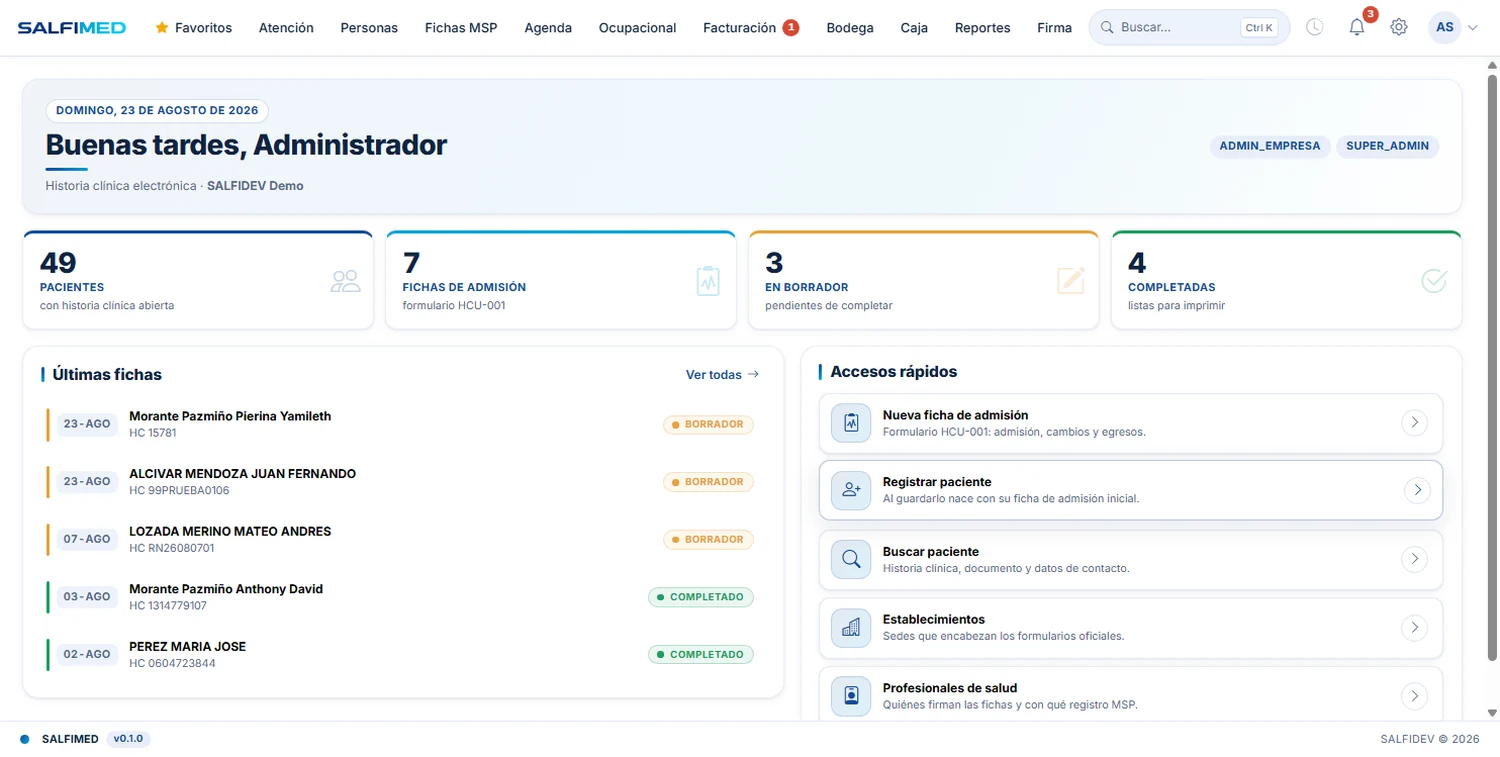
Task: Click the 23-AGO date on HC 99PRUEBA0106
Action: pos(87,482)
